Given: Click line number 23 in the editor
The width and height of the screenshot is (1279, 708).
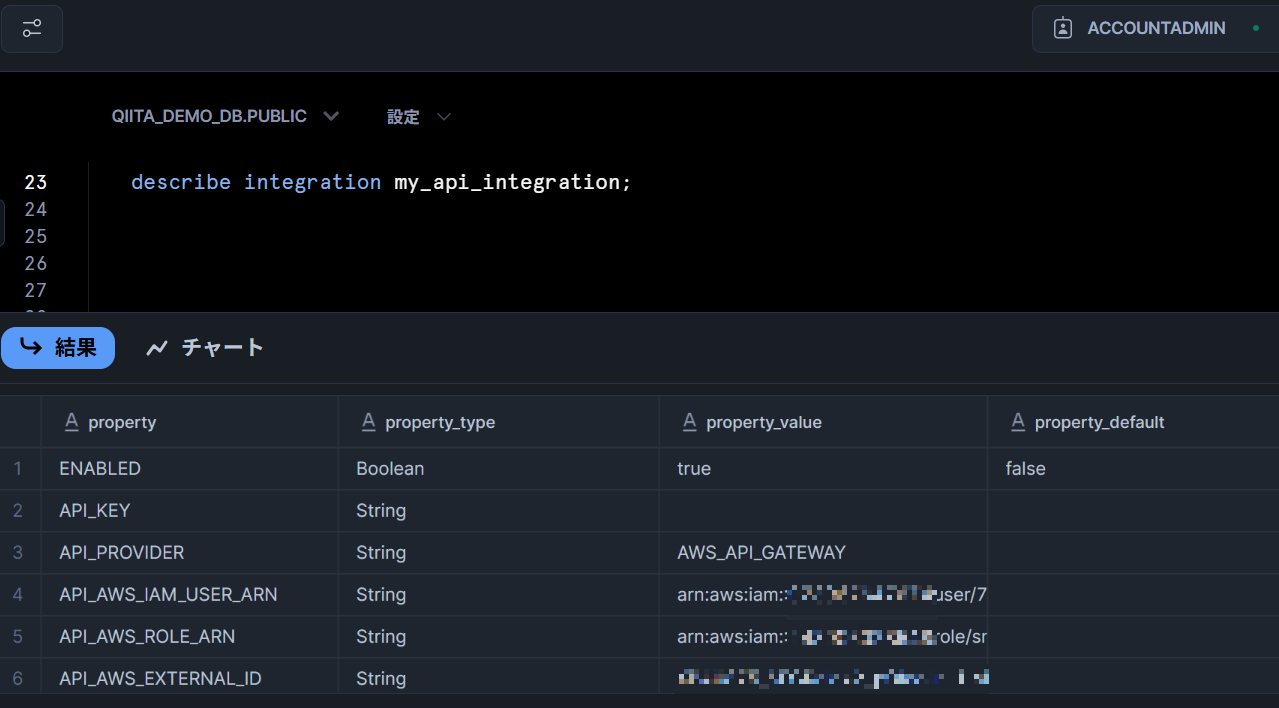Looking at the screenshot, I should point(36,182).
